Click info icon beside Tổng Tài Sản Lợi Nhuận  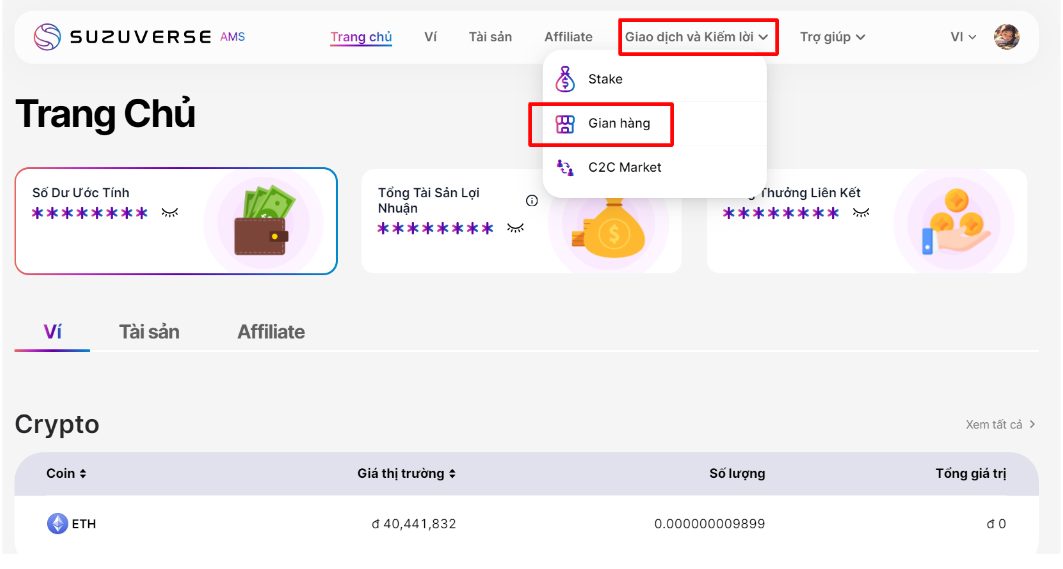532,201
